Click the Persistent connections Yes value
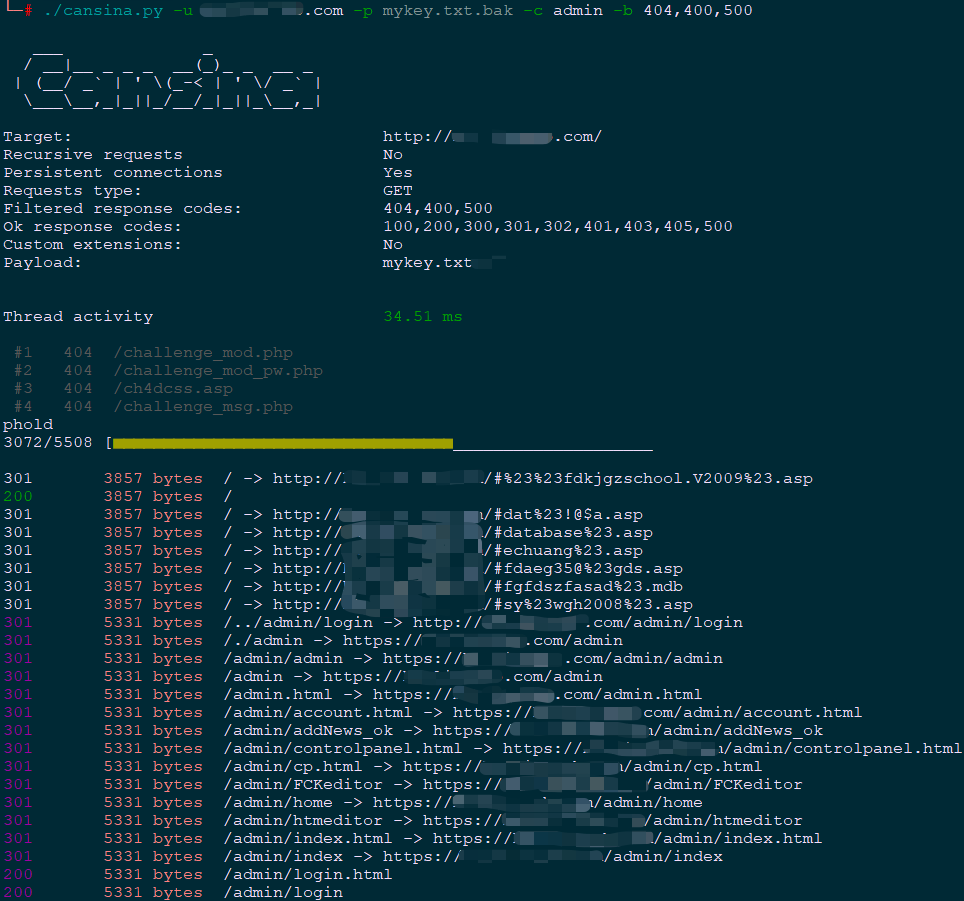Viewport: 964px width, 901px height. coord(398,173)
